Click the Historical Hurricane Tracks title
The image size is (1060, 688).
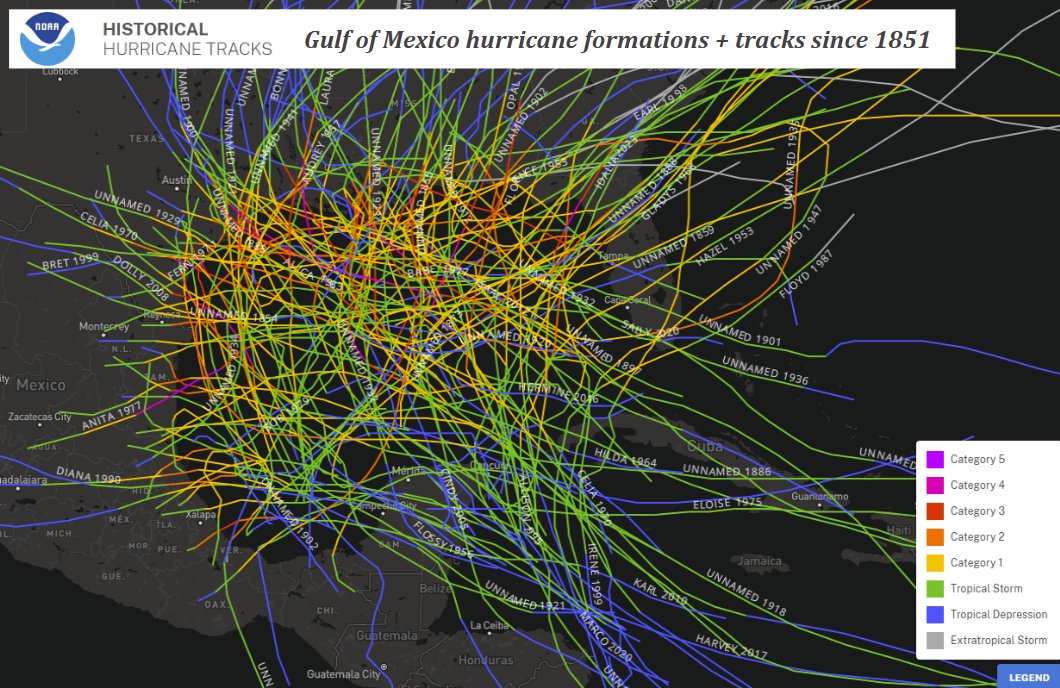pyautogui.click(x=187, y=39)
